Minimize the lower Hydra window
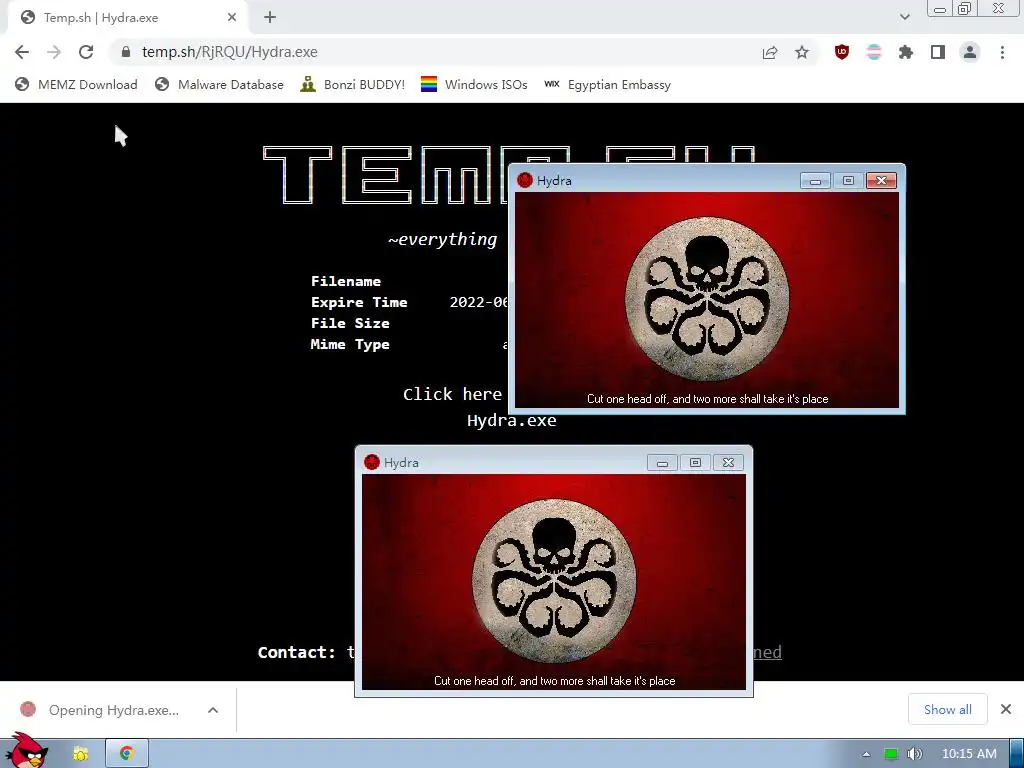The width and height of the screenshot is (1024, 768). 662,463
